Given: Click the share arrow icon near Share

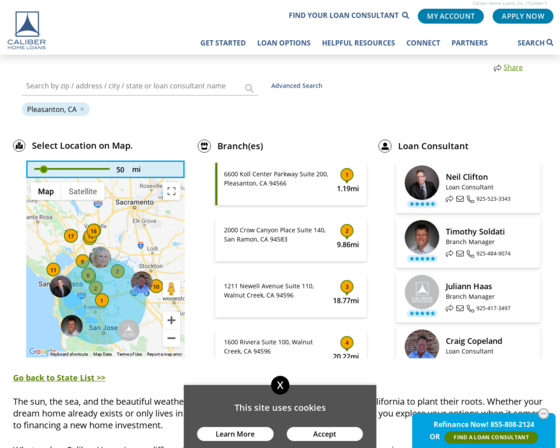Looking at the screenshot, I should (497, 68).
